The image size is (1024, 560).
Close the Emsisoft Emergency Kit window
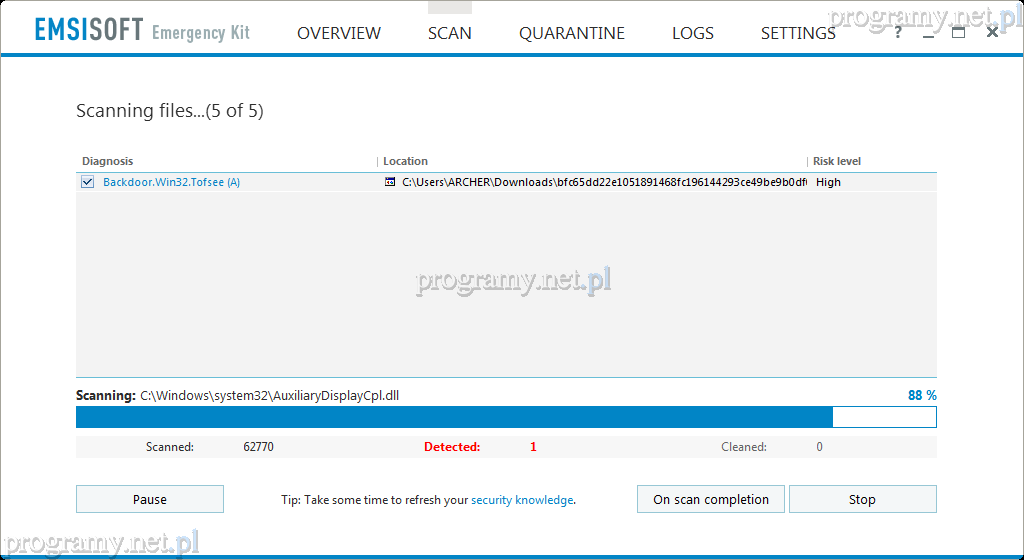[992, 32]
